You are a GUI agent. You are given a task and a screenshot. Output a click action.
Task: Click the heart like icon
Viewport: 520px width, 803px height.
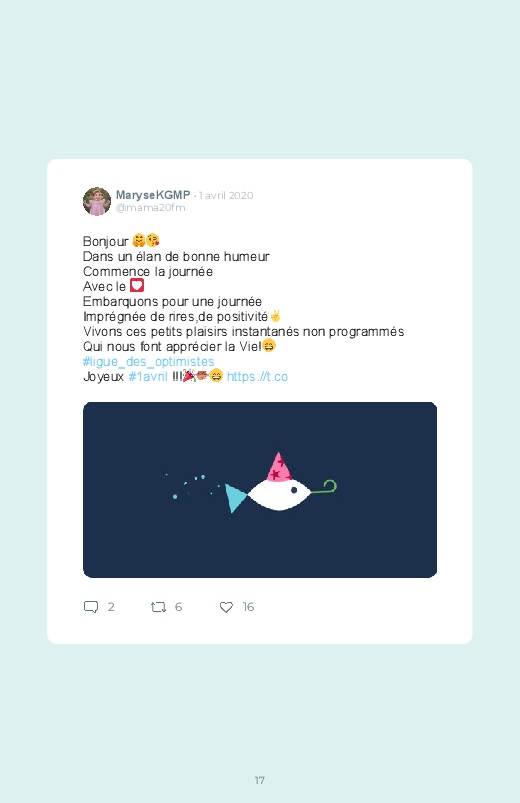pyautogui.click(x=226, y=607)
